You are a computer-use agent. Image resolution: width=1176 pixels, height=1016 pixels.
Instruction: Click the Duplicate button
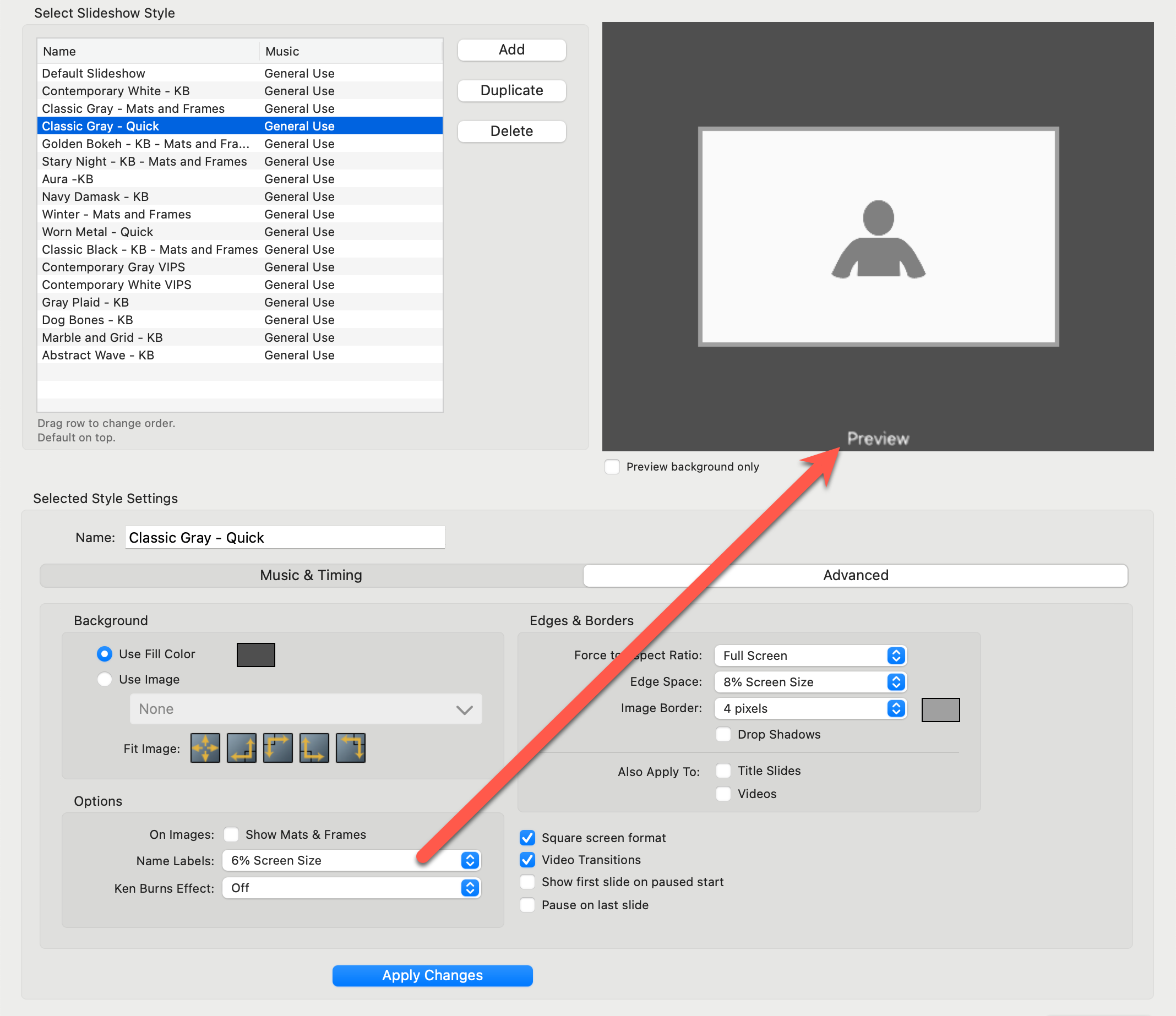point(511,90)
